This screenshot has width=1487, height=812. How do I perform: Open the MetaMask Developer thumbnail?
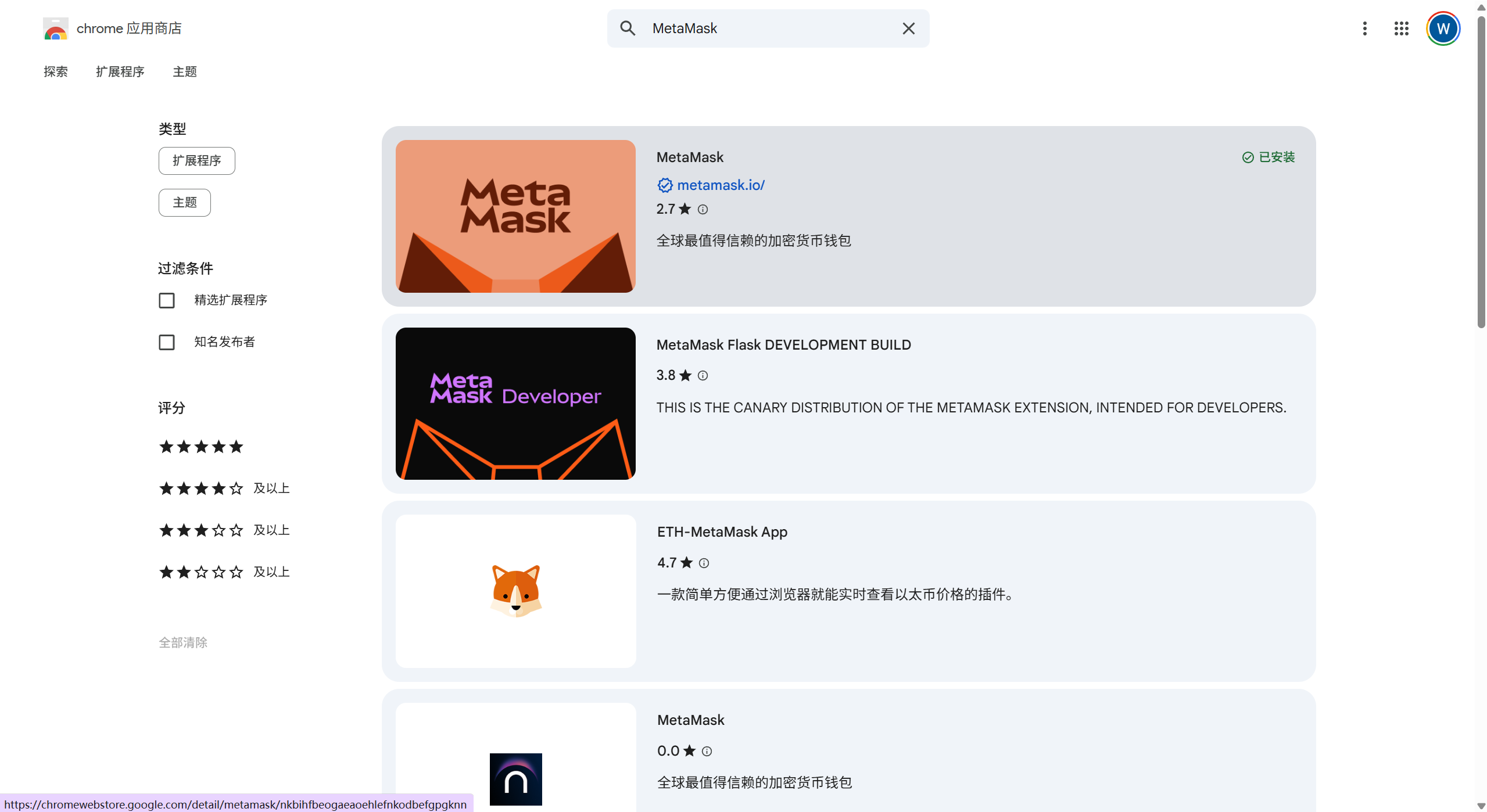point(515,404)
